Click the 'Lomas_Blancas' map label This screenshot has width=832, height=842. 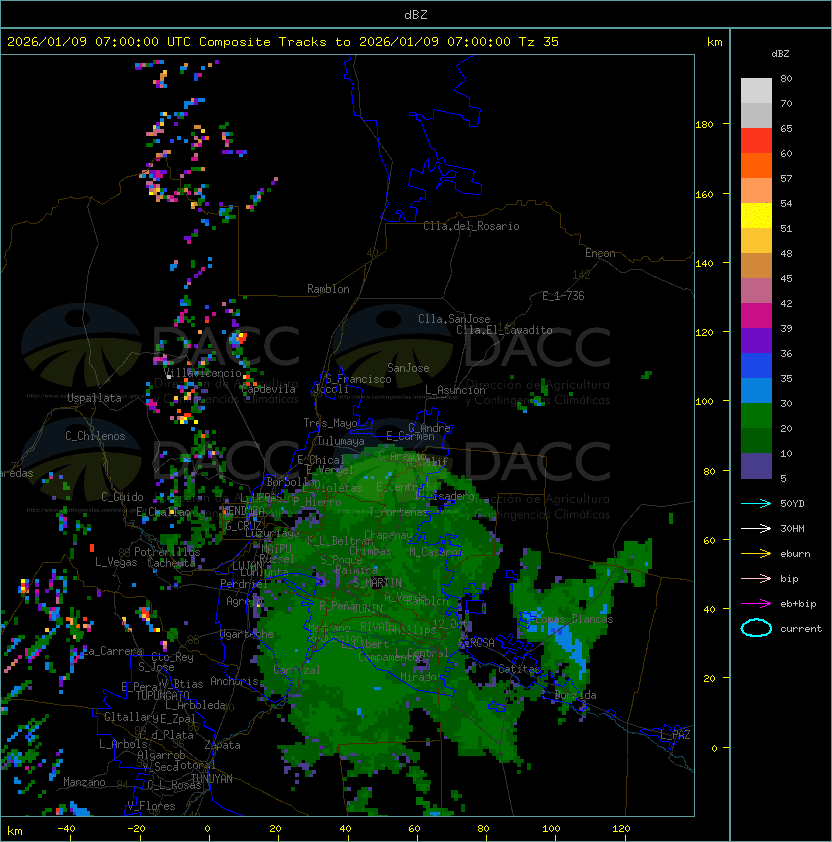click(x=574, y=619)
